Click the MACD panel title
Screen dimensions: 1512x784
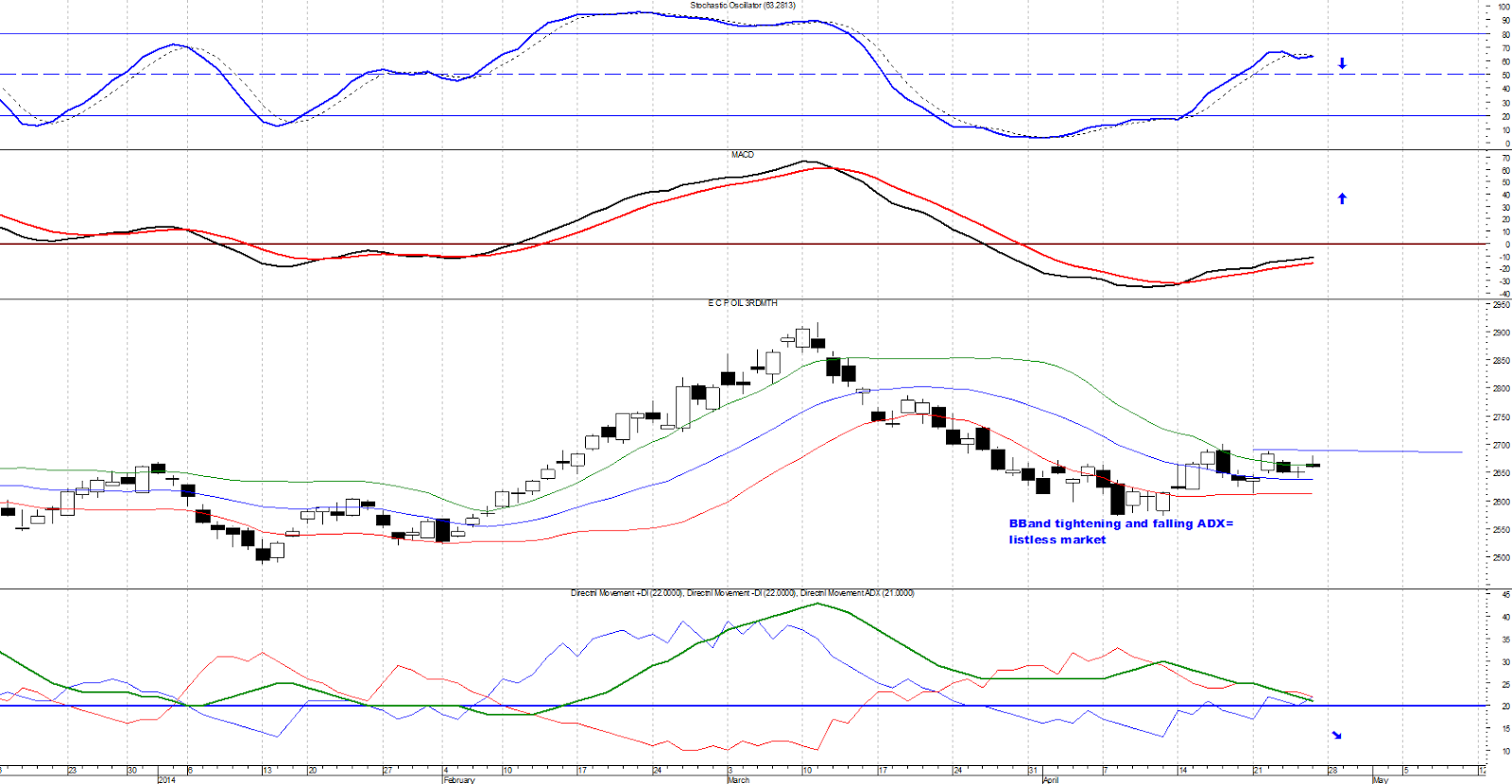743,155
